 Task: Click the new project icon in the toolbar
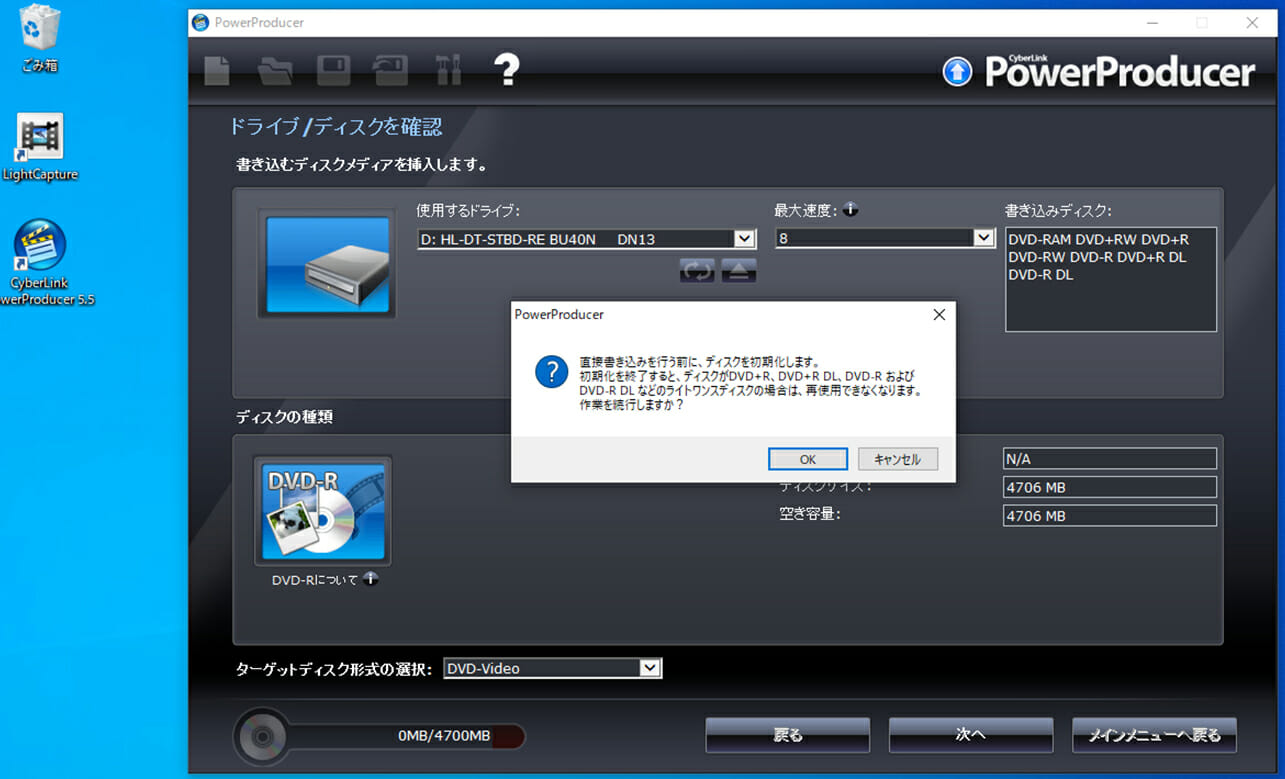pyautogui.click(x=217, y=71)
